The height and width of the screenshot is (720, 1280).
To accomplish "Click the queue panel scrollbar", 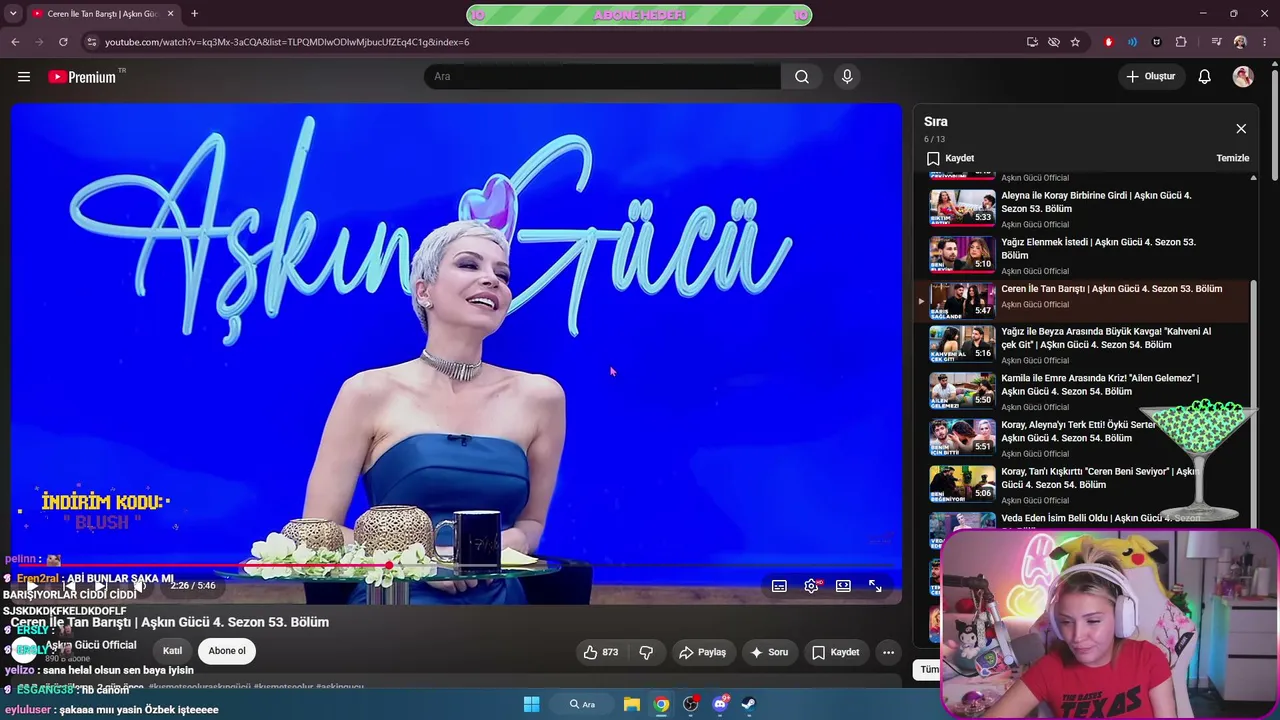I will coord(1253,405).
